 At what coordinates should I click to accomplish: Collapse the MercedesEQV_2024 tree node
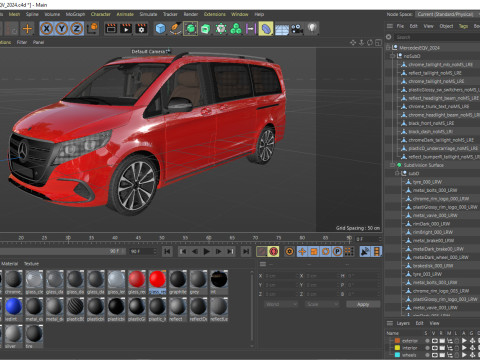388,48
